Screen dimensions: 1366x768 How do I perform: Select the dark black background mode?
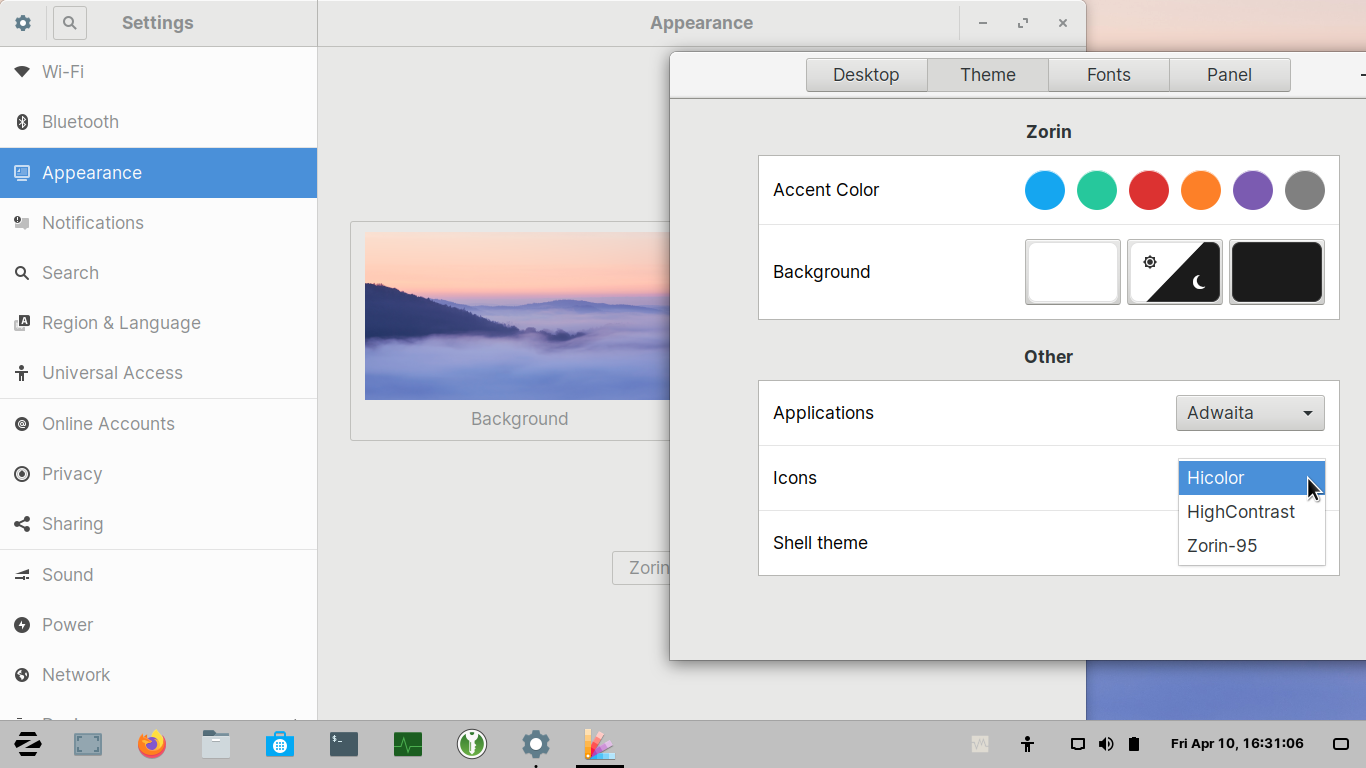[x=1276, y=272]
